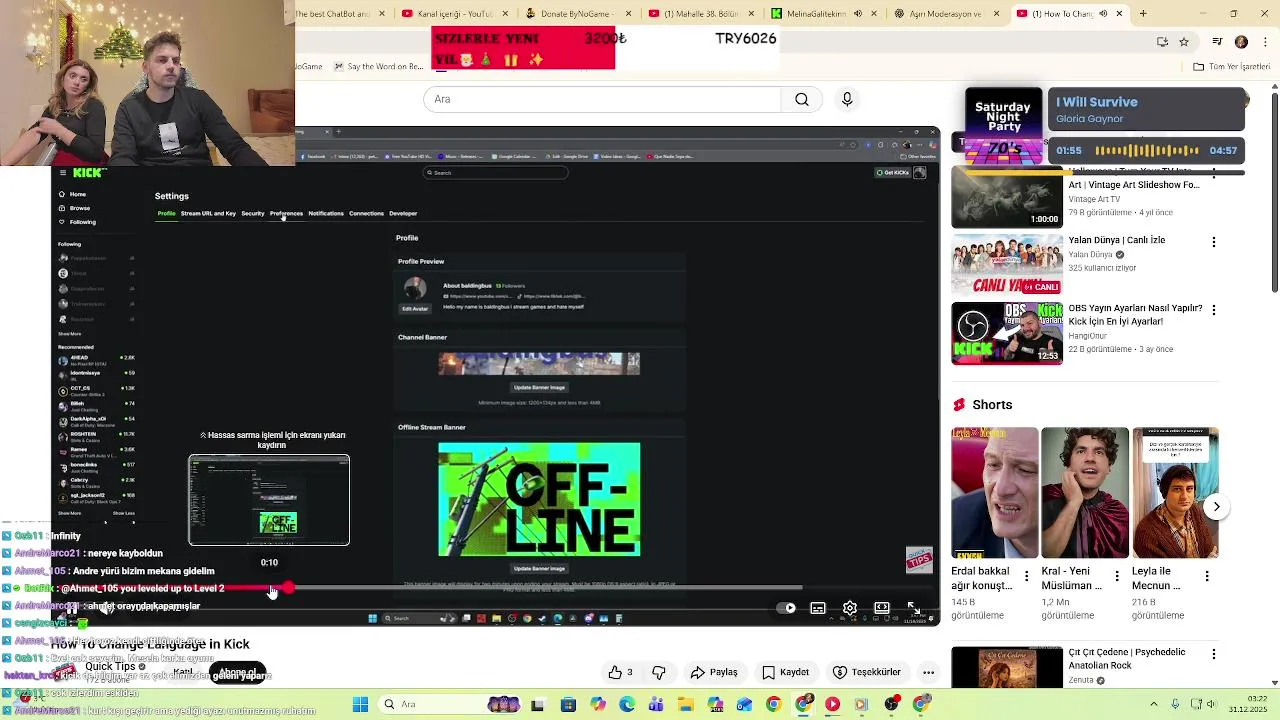
Task: Open the more actions menu beside Teşekkürler
Action: click(929, 672)
